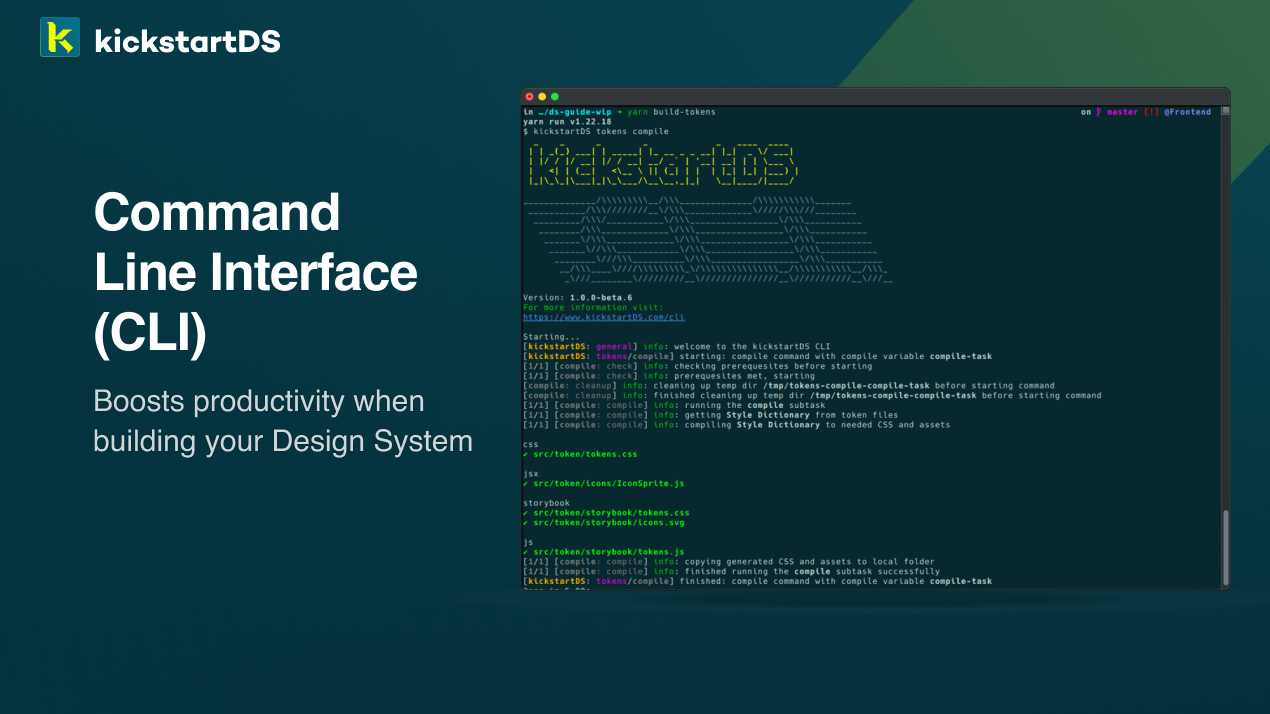The width and height of the screenshot is (1270, 714).
Task: Click the terminal vertical scrollbar thumb
Action: 1225,547
